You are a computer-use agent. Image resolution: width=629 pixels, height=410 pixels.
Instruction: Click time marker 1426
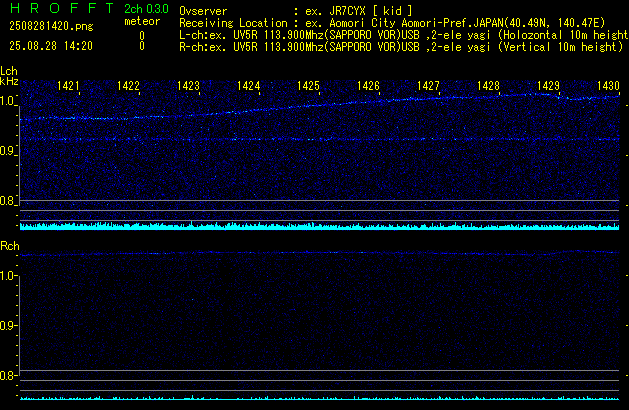pos(368,86)
